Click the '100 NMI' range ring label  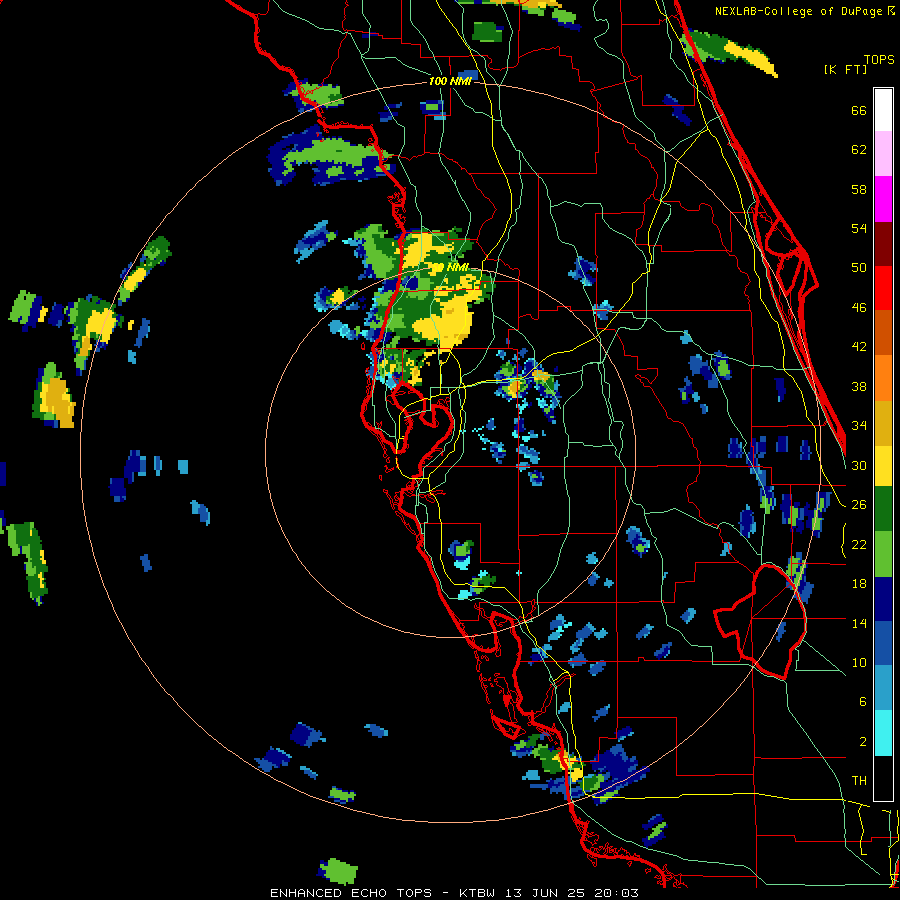pos(450,82)
